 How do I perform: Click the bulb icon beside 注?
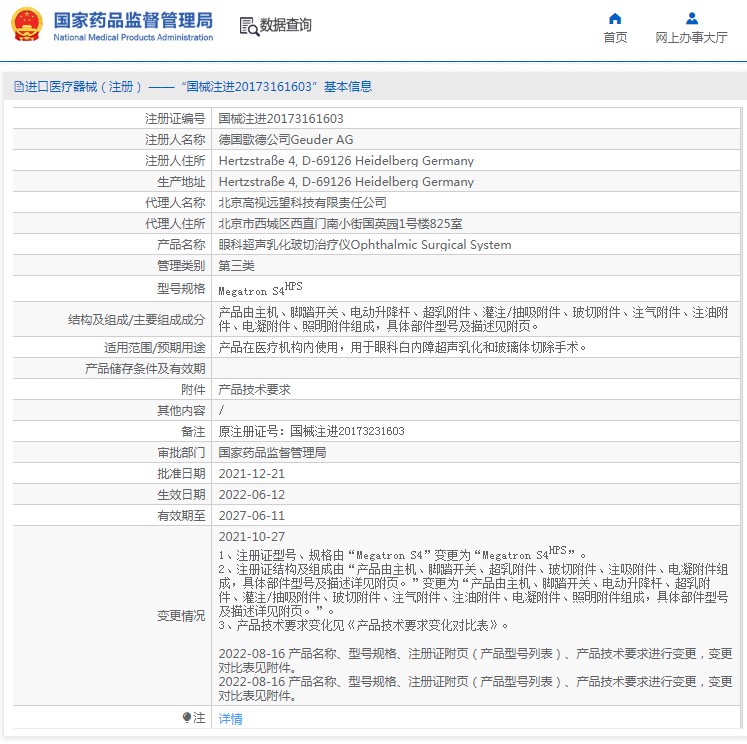click(187, 717)
